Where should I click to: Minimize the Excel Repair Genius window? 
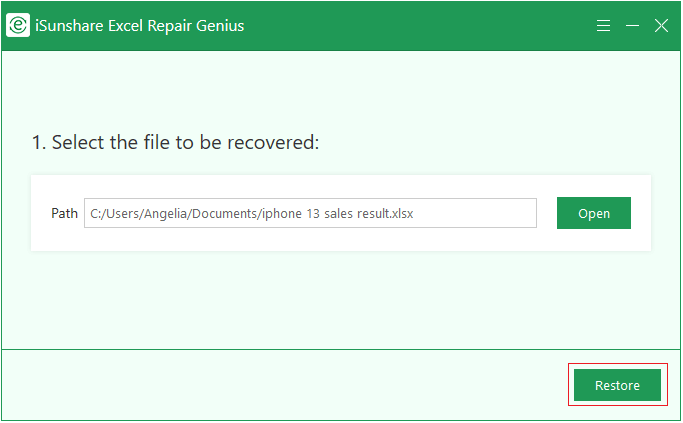(x=632, y=26)
